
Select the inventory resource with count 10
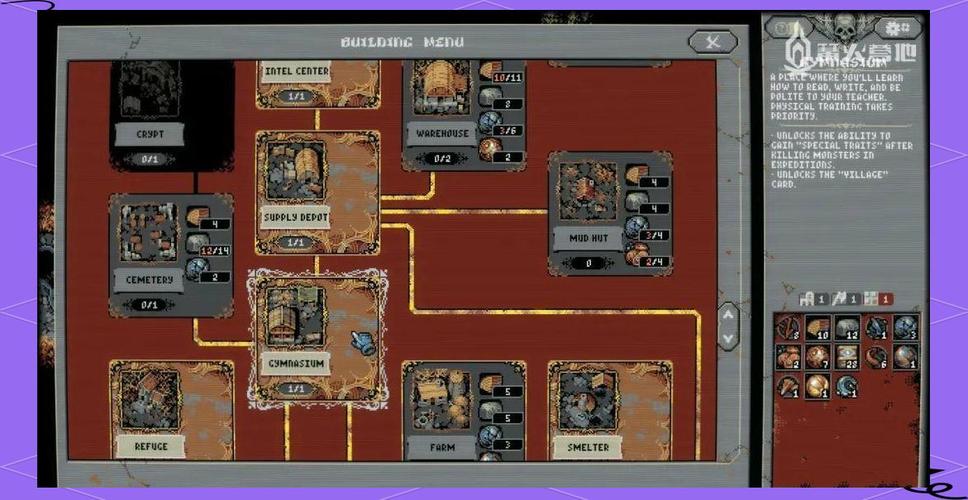818,328
